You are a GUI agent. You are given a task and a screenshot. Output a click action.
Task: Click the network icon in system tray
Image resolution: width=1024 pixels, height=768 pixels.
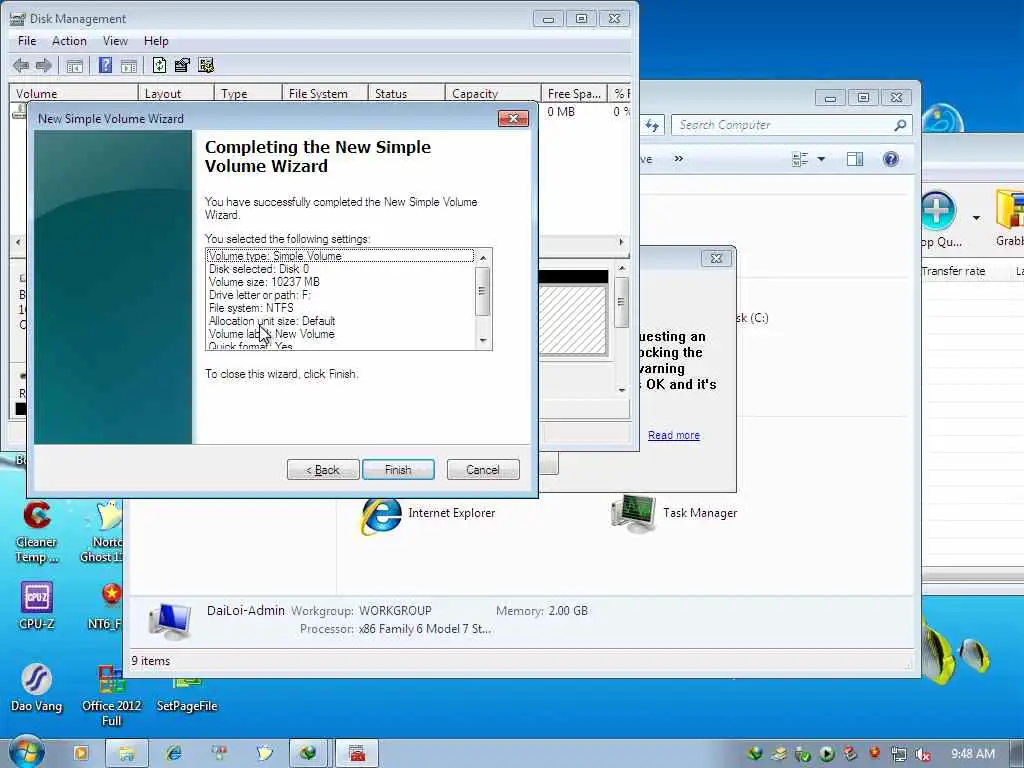pyautogui.click(x=899, y=754)
